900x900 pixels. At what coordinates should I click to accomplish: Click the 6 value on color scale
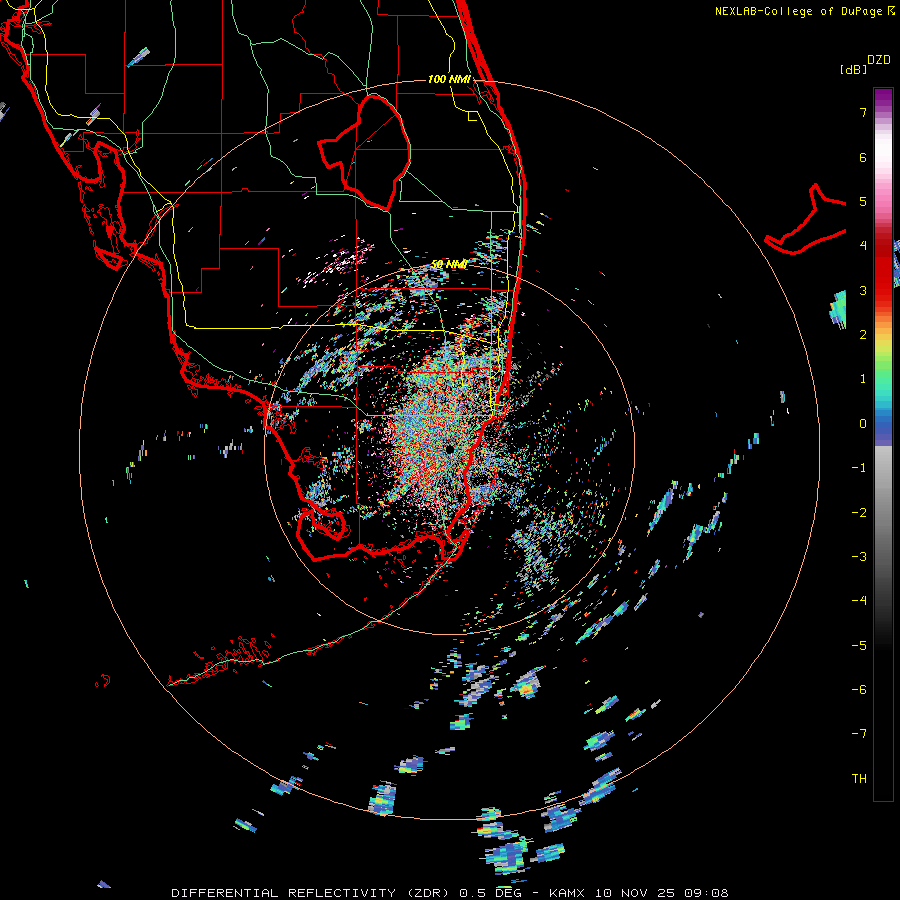click(863, 157)
